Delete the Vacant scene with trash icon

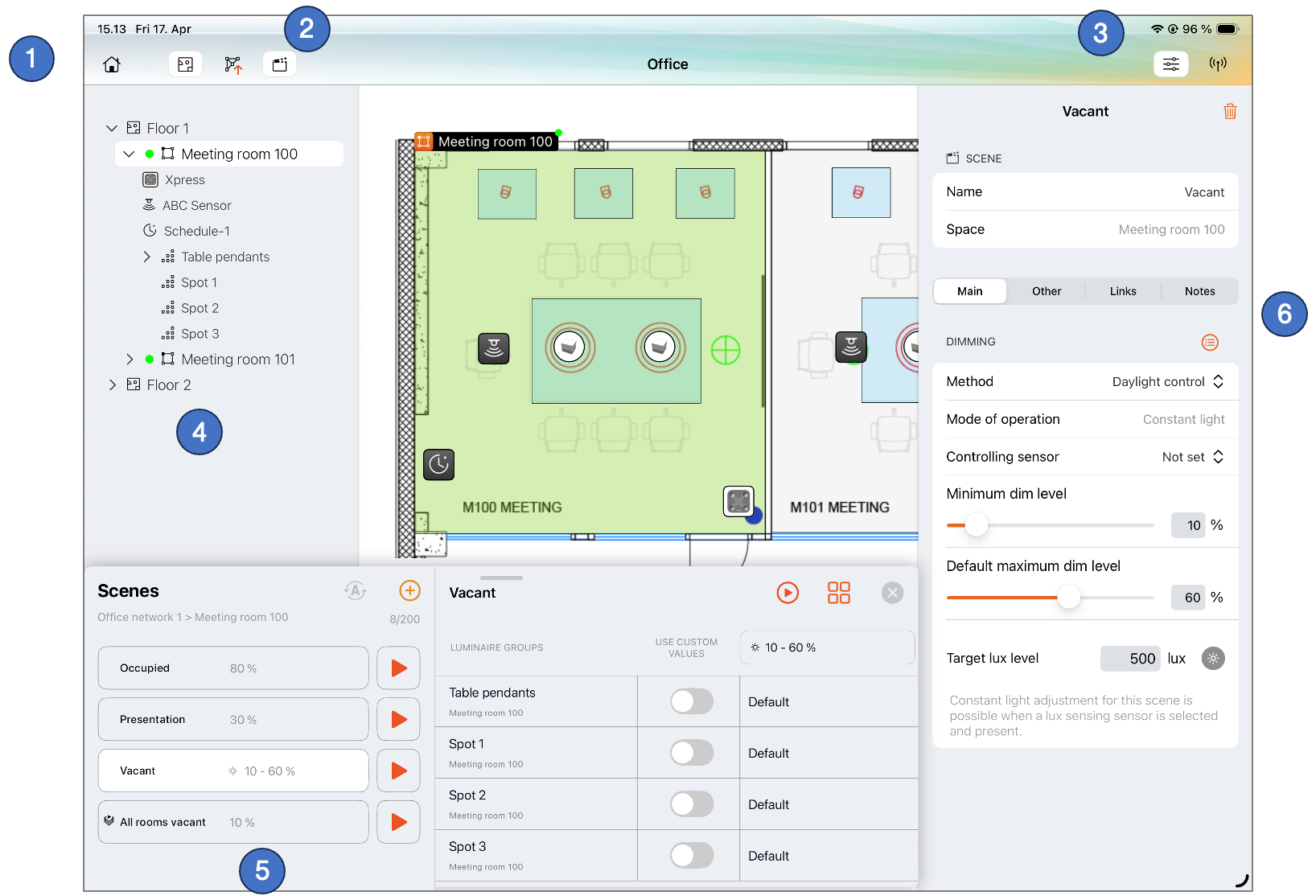click(1230, 111)
